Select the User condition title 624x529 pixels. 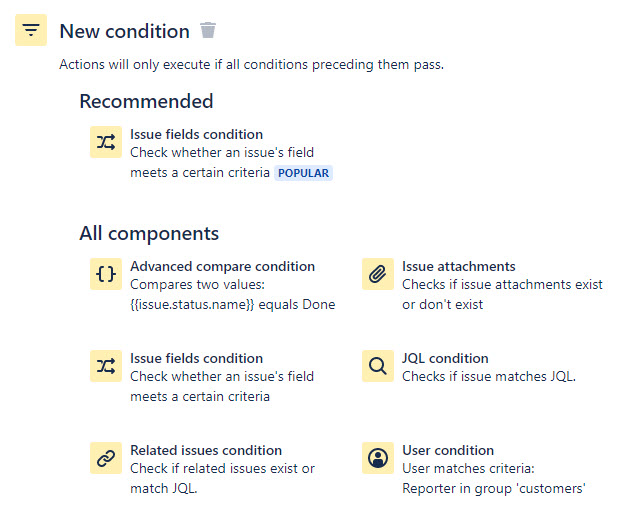click(x=448, y=450)
